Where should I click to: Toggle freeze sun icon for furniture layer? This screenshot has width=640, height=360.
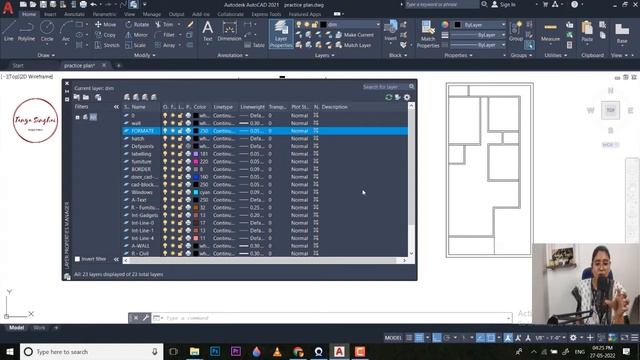173,162
